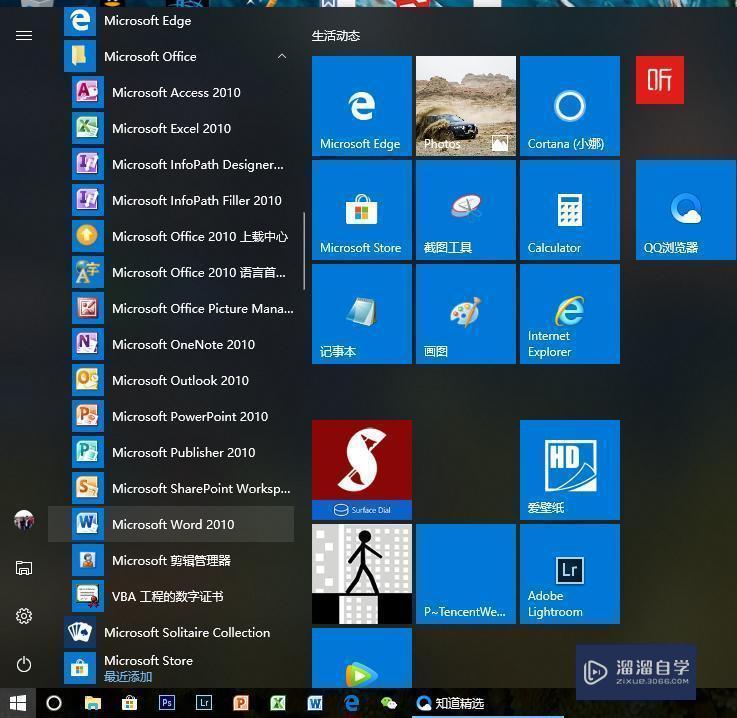The width and height of the screenshot is (737, 718).
Task: Expand the Start menu hamburger navigation
Action: (24, 36)
